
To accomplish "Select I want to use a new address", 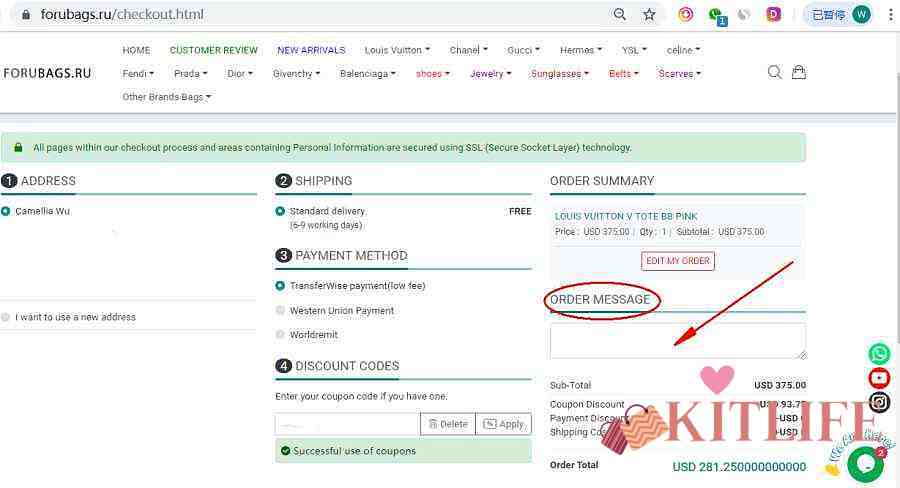I will tap(6, 317).
